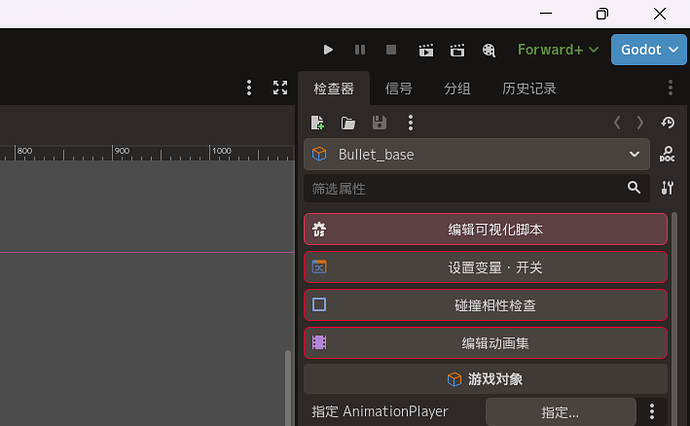Screen dimensions: 690x426
Task: Pause the running project
Action: [360, 50]
